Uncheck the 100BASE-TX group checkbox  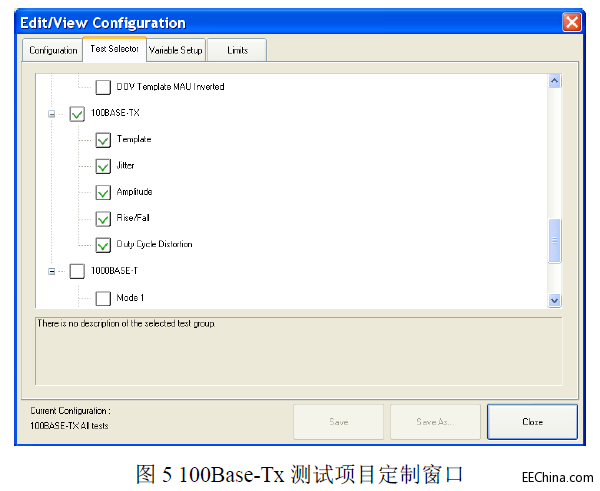[x=77, y=114]
